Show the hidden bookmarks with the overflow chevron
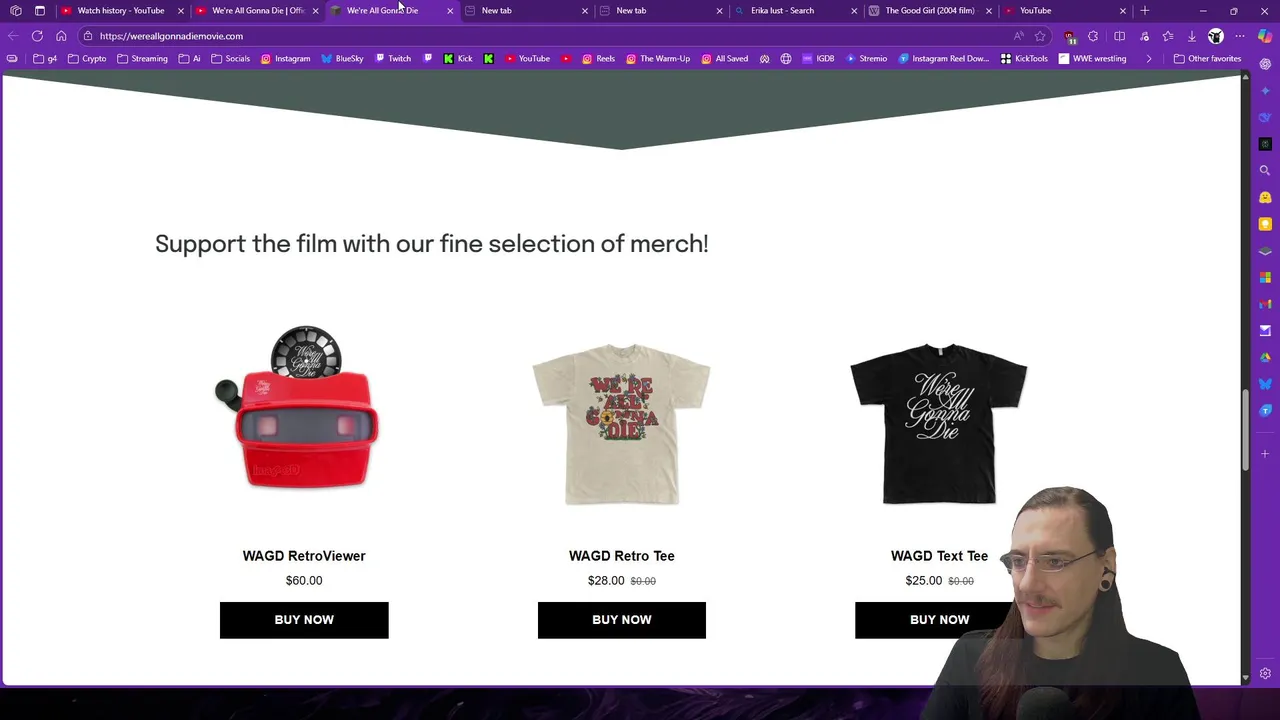This screenshot has width=1280, height=720. click(1148, 59)
